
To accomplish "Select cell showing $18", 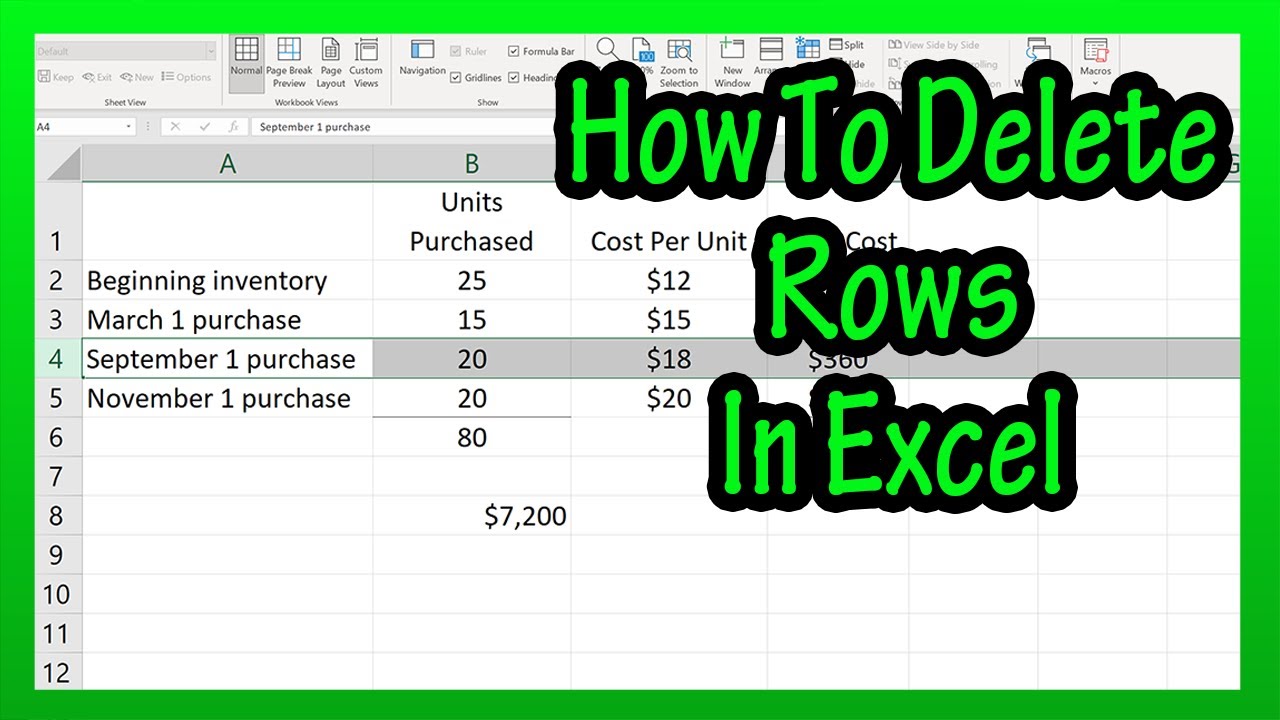I will pyautogui.click(x=669, y=359).
